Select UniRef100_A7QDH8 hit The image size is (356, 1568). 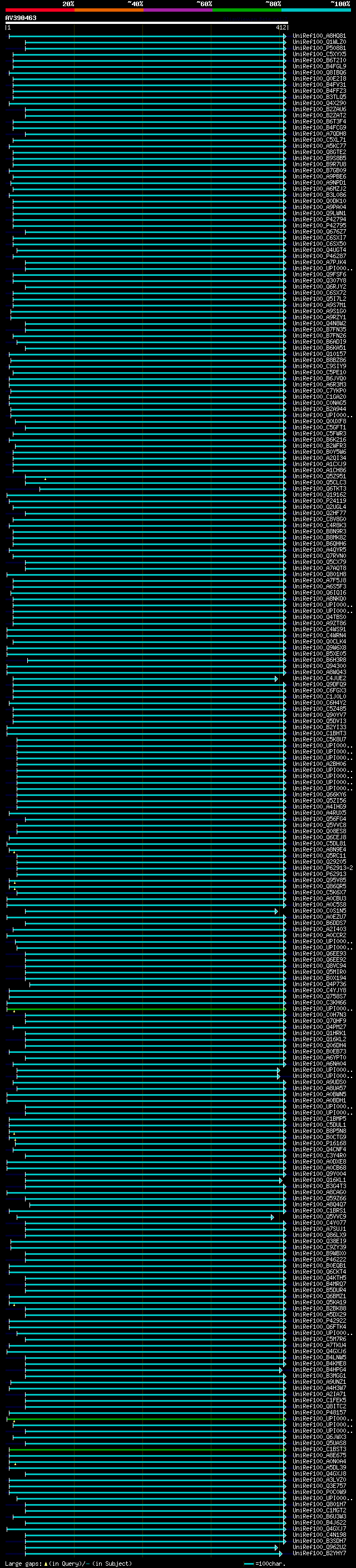[x=319, y=134]
